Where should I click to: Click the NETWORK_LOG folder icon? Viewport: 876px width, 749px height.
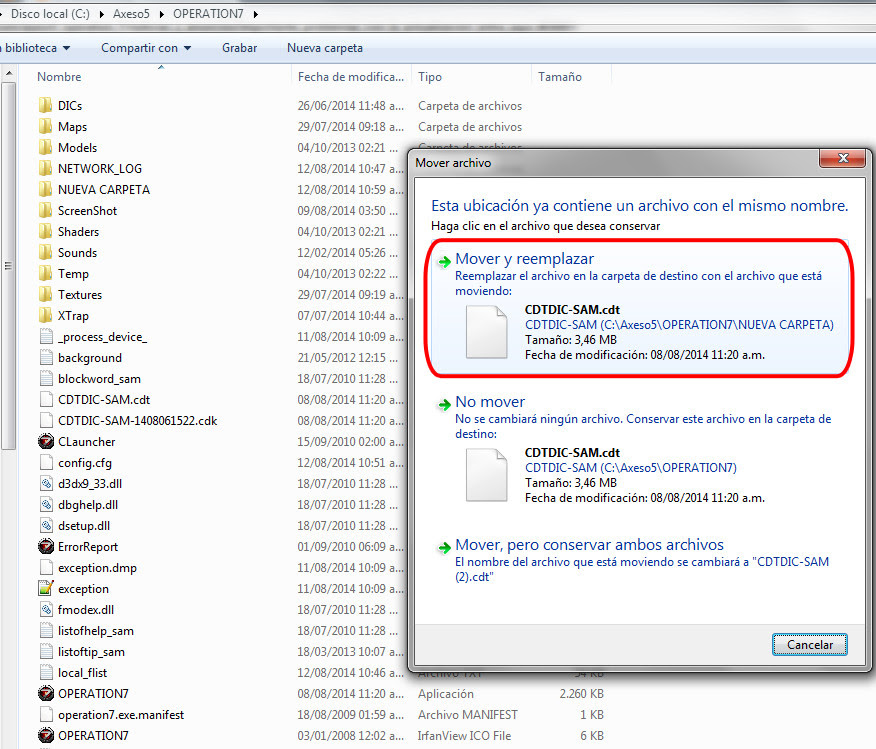pyautogui.click(x=46, y=169)
